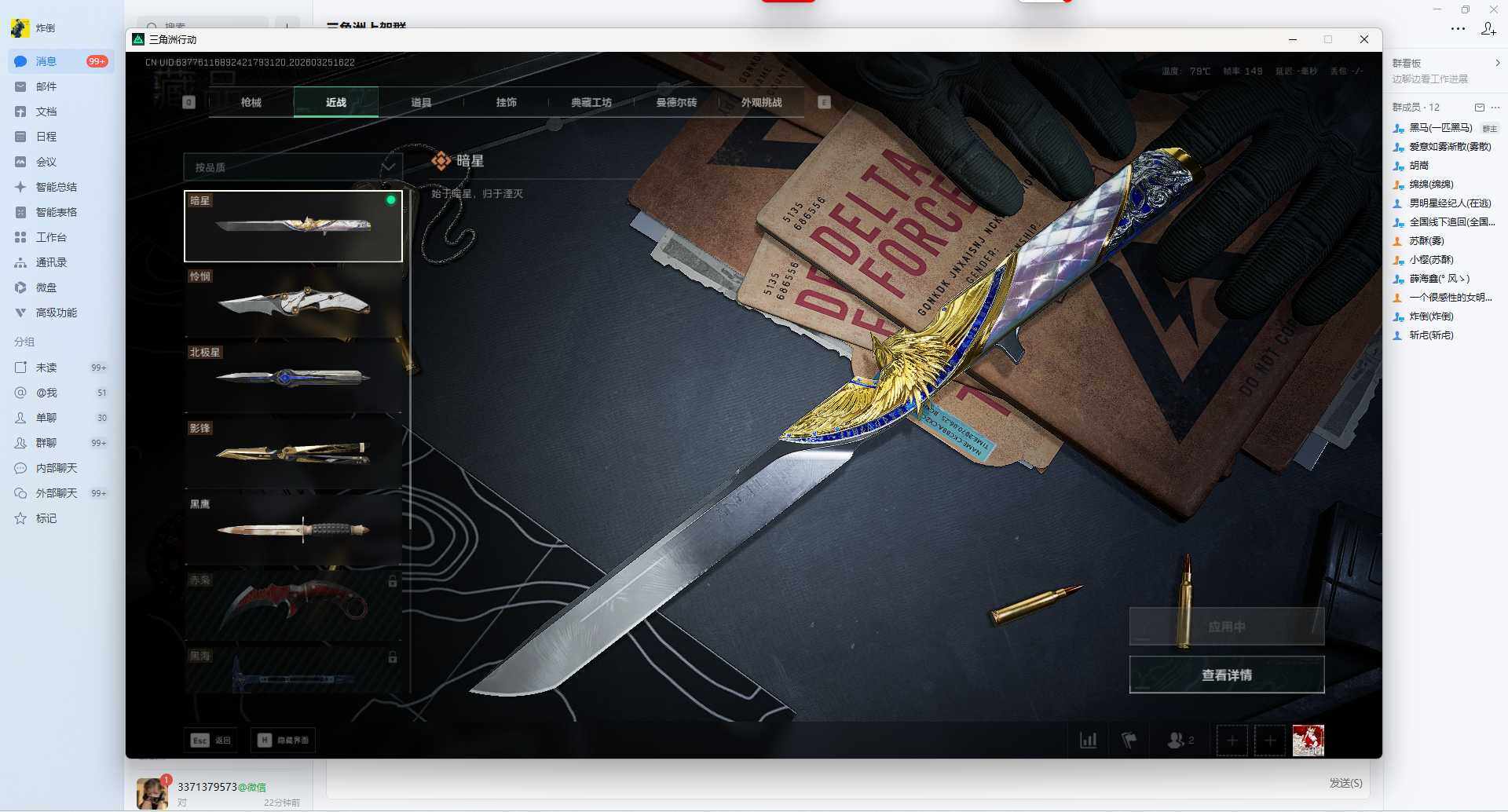Click the second plus slot in game bottom bar
1508x812 pixels.
pyautogui.click(x=1270, y=741)
